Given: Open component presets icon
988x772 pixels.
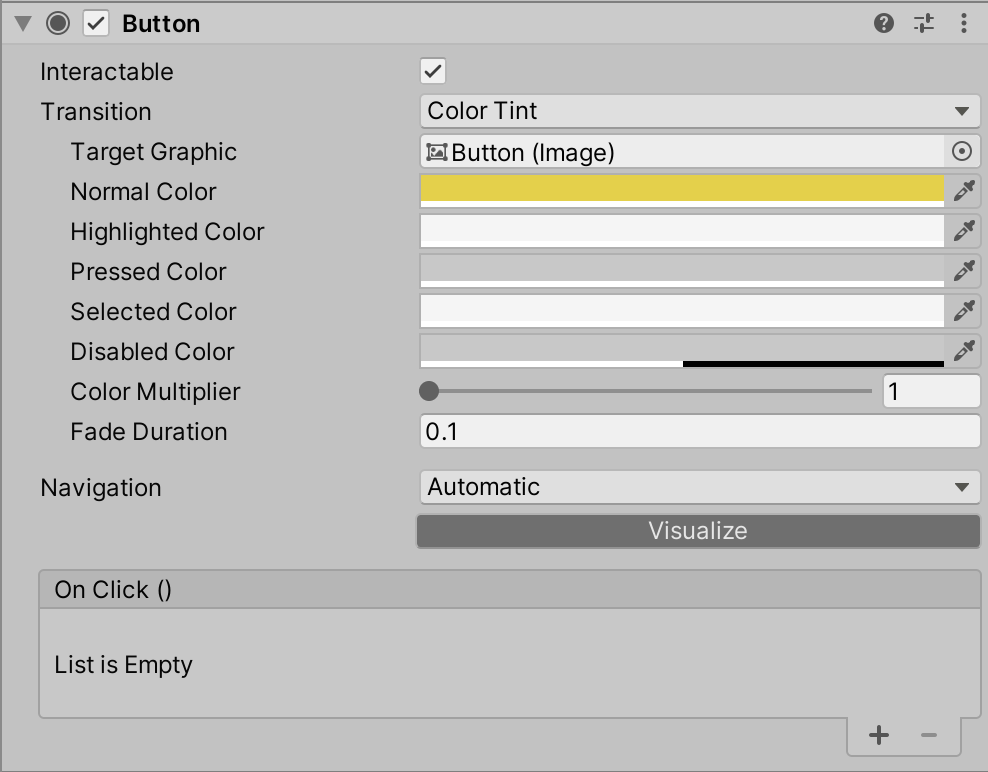Looking at the screenshot, I should pyautogui.click(x=924, y=23).
